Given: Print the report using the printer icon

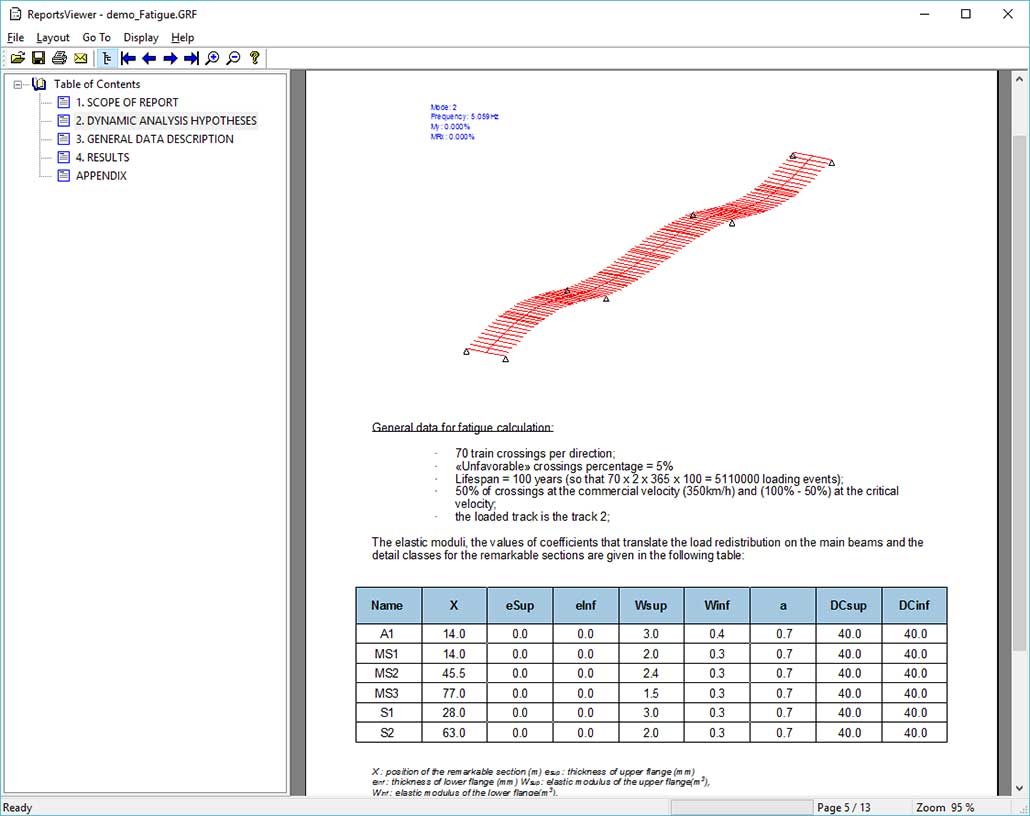Looking at the screenshot, I should coord(60,58).
